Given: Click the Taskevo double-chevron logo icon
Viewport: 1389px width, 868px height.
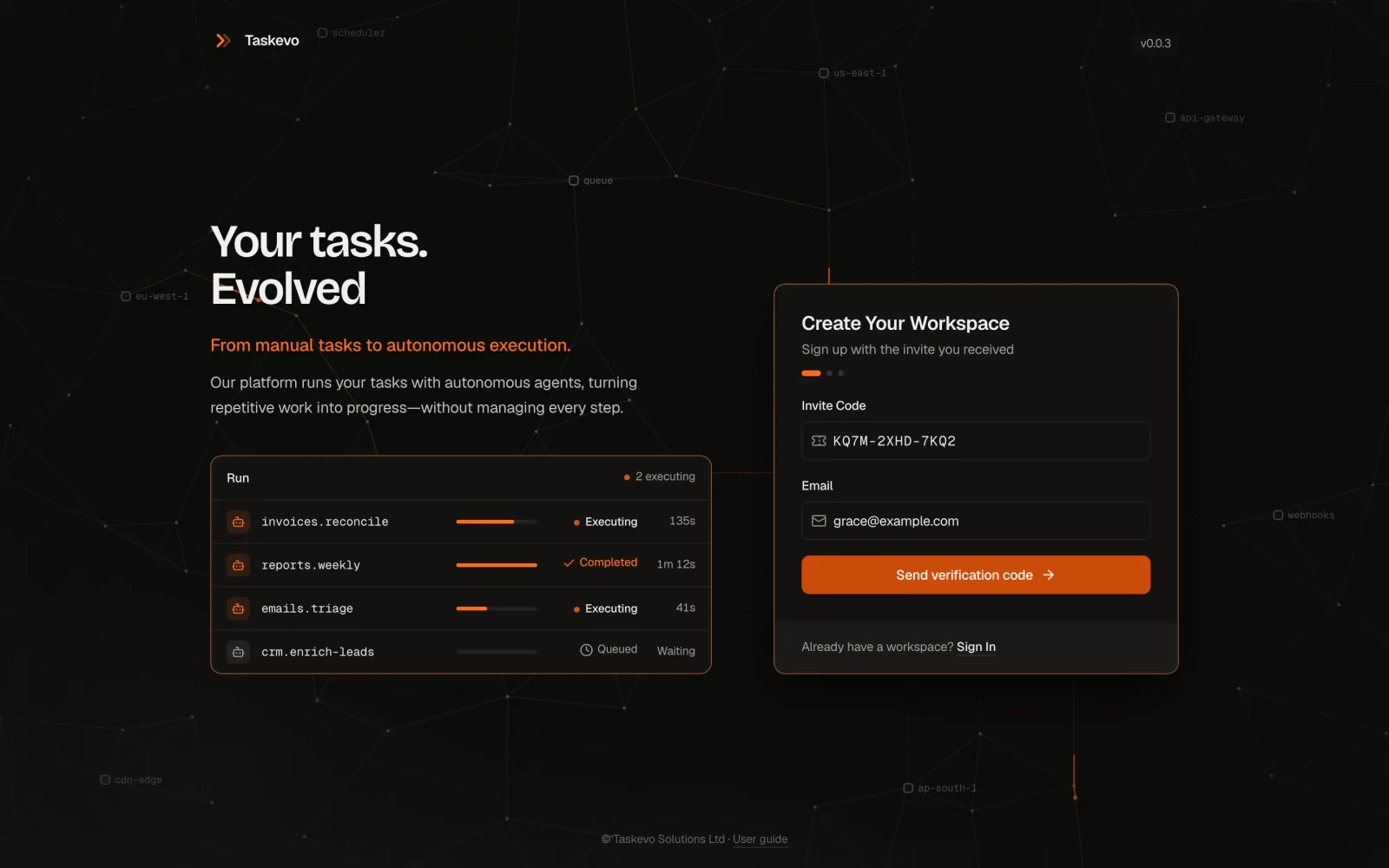Looking at the screenshot, I should coord(223,41).
